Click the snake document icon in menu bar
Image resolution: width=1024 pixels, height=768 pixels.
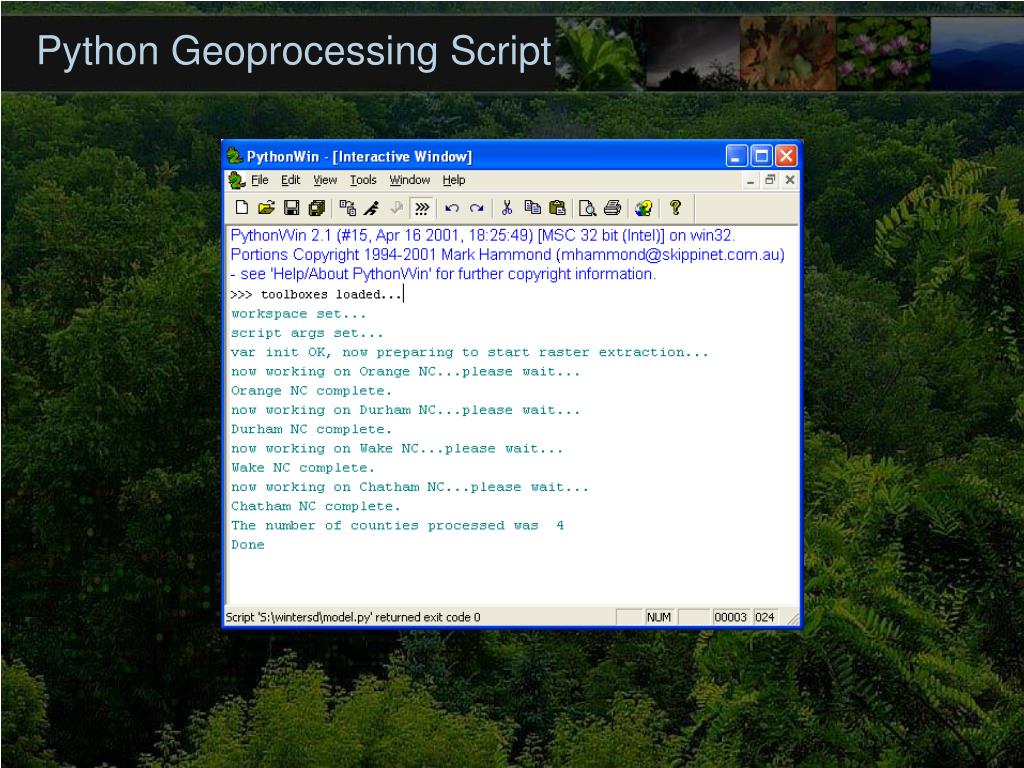pyautogui.click(x=236, y=180)
